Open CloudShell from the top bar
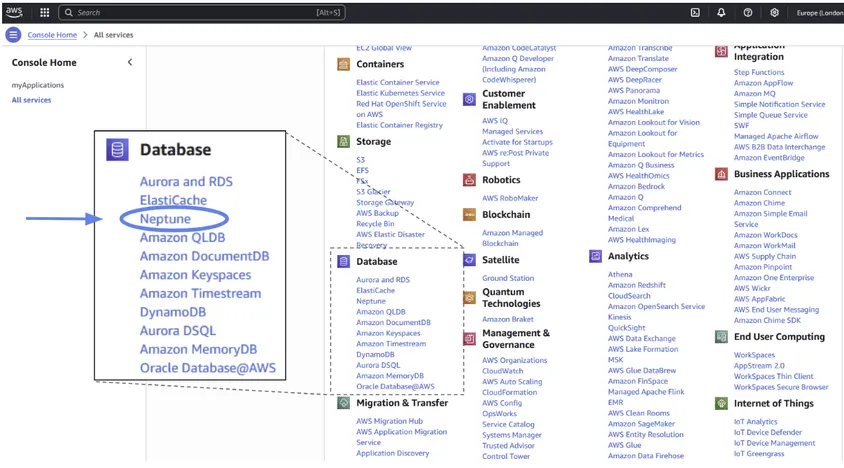 [x=695, y=12]
